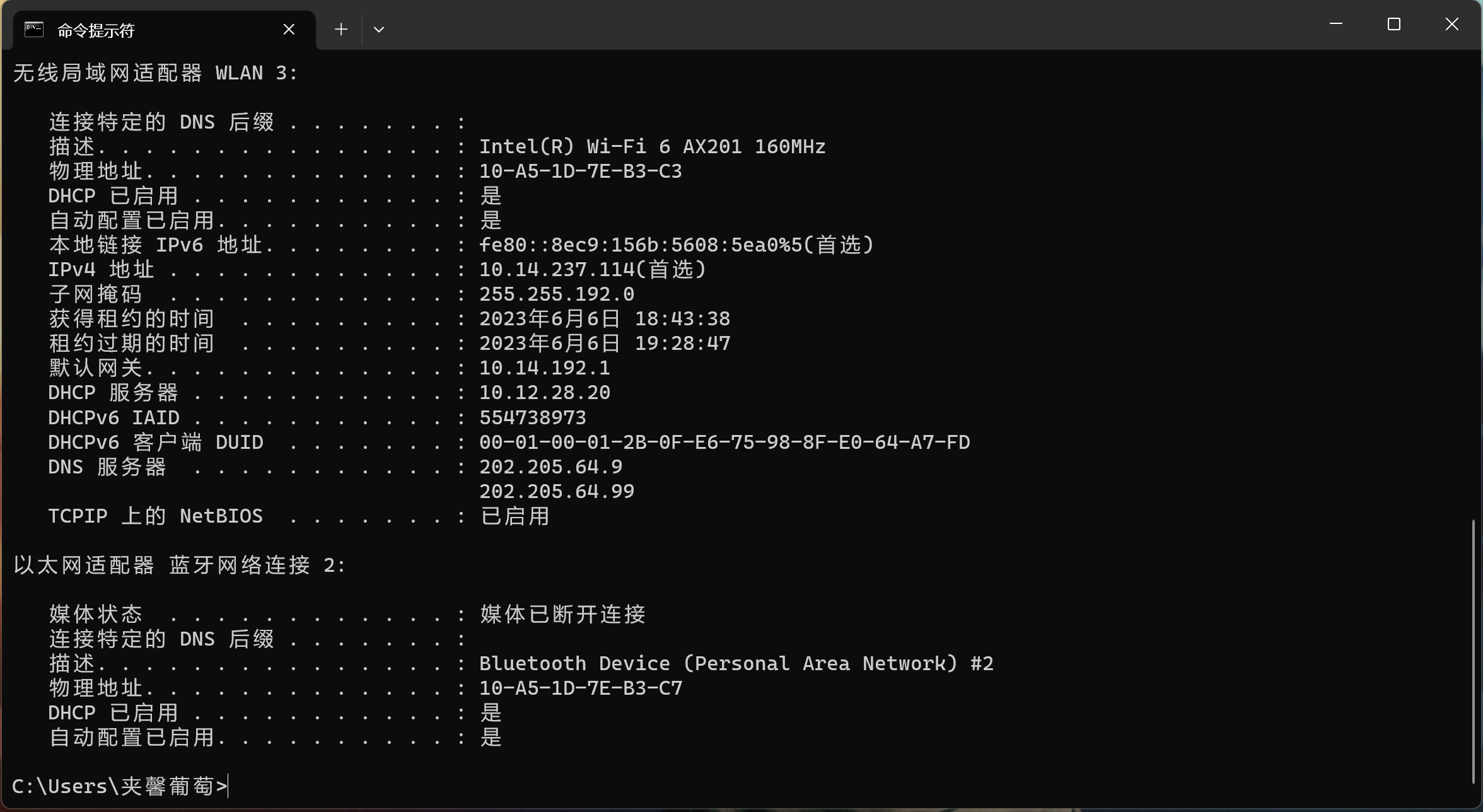1483x812 pixels.
Task: Minimize the terminal window
Action: [1336, 24]
